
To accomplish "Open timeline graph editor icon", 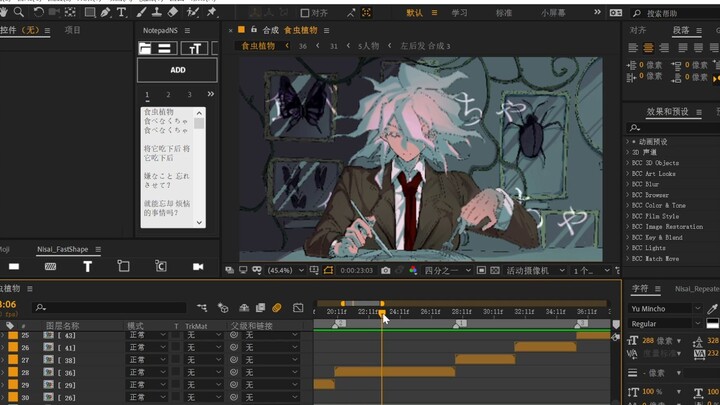I will coord(298,308).
